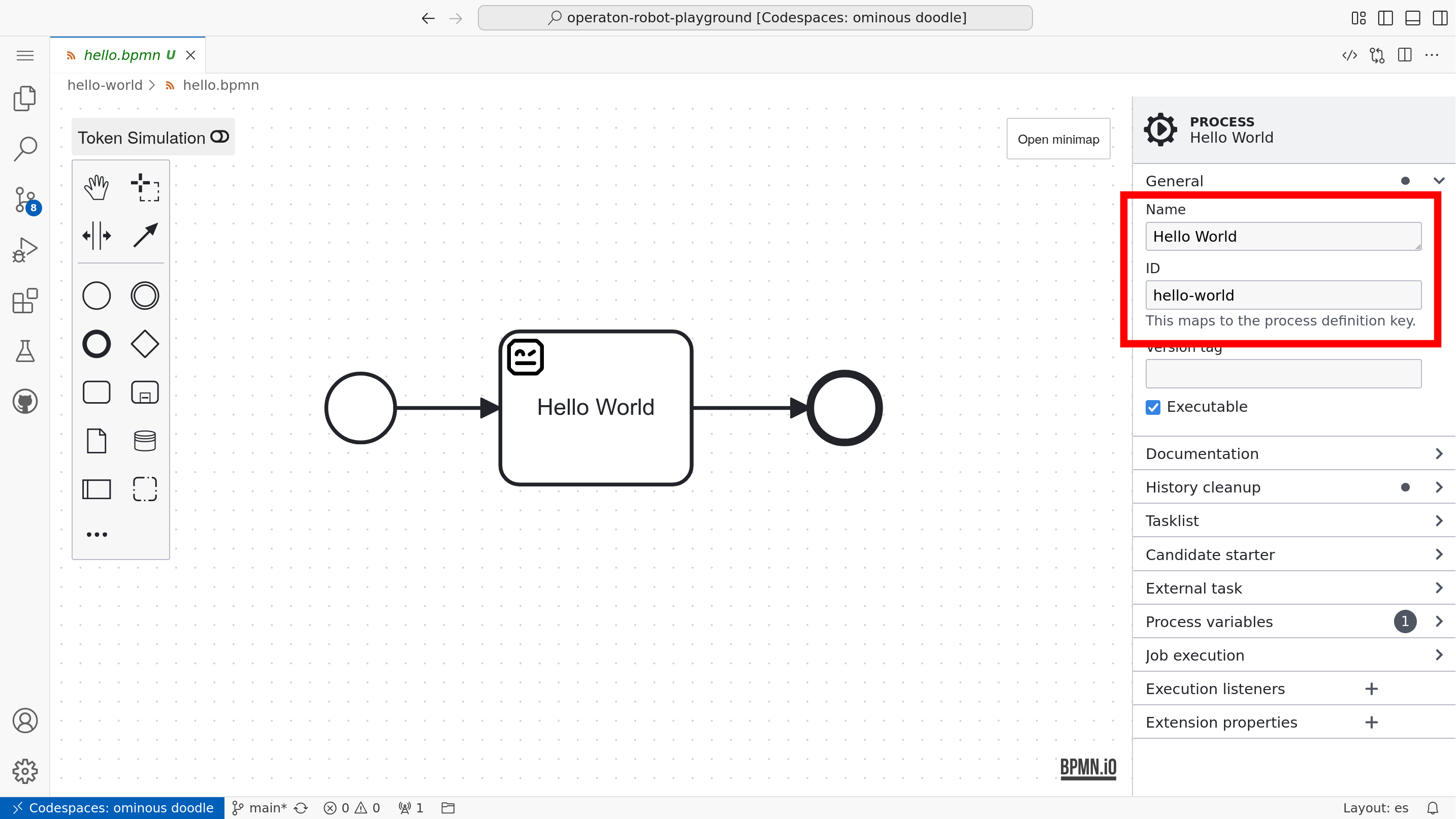
Task: Open the text editor source view icon
Action: click(1350, 55)
